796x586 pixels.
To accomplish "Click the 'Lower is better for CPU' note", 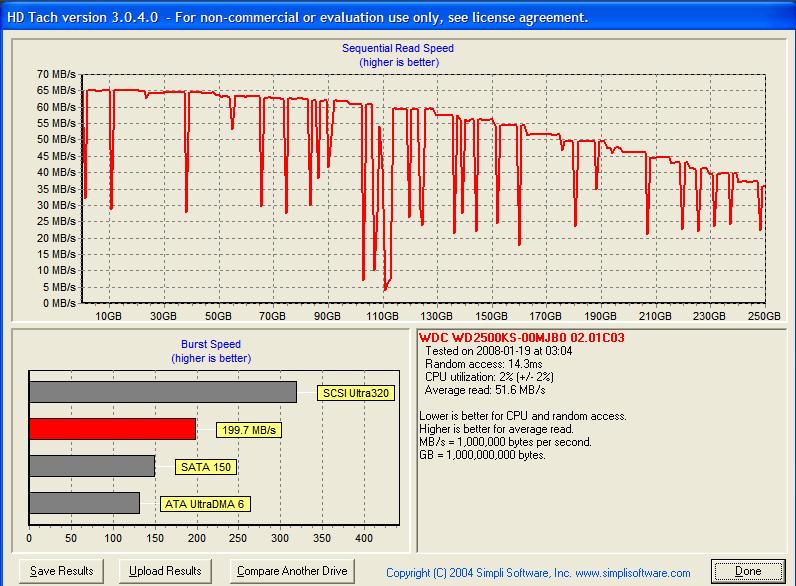I will click(523, 416).
